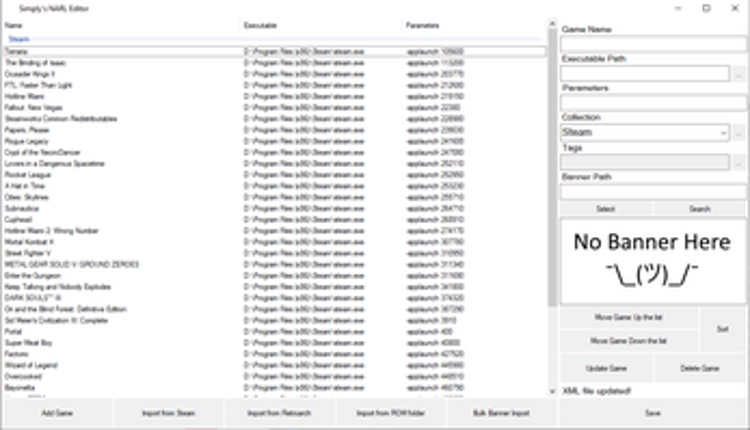Viewport: 750px width, 430px height.
Task: Click the Executable Path input field
Action: (x=645, y=74)
